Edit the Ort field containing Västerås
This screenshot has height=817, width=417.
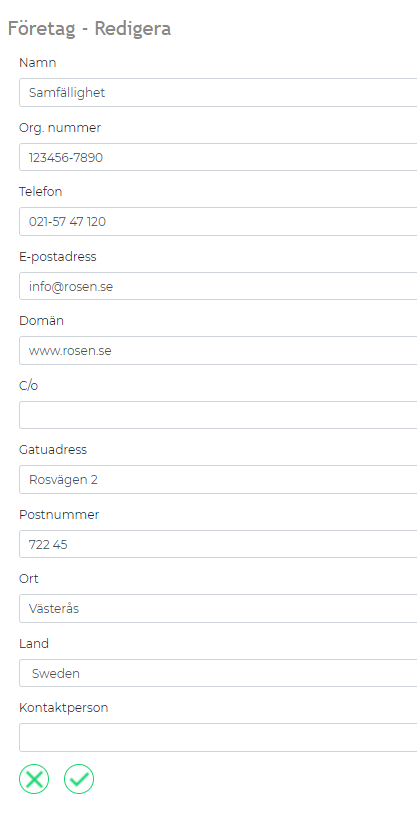tap(218, 609)
